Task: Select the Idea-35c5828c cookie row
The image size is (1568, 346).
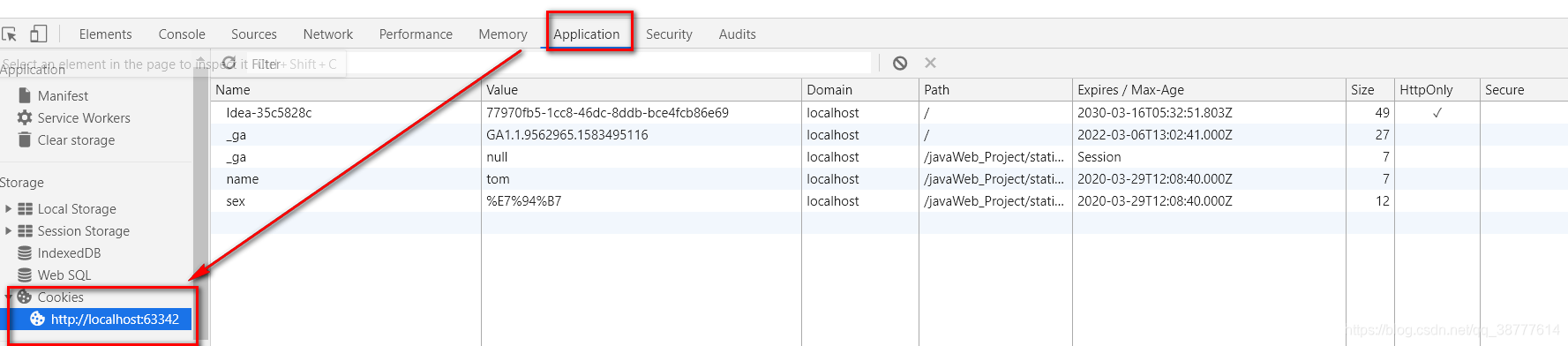Action: click(x=889, y=113)
